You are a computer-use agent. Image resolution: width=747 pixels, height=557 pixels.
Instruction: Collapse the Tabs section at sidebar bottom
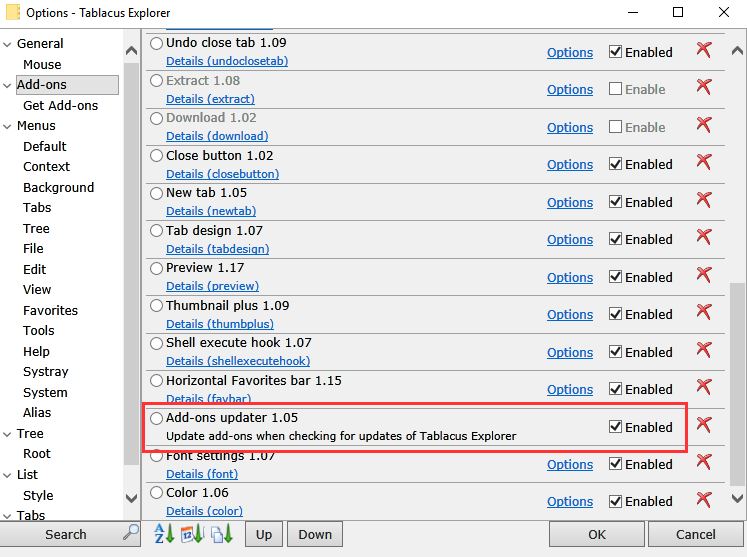pyautogui.click(x=7, y=516)
